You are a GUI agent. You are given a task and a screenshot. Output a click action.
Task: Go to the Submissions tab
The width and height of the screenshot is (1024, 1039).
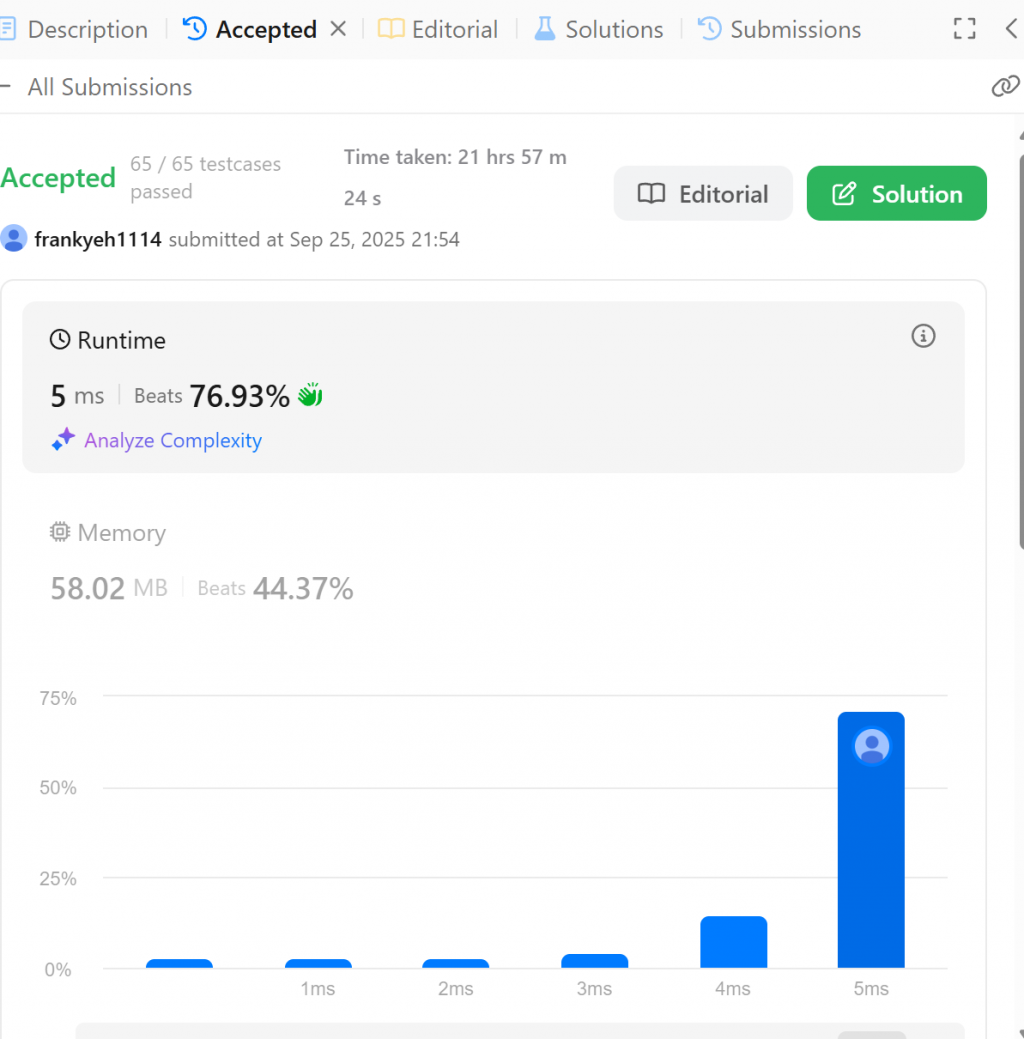[779, 30]
